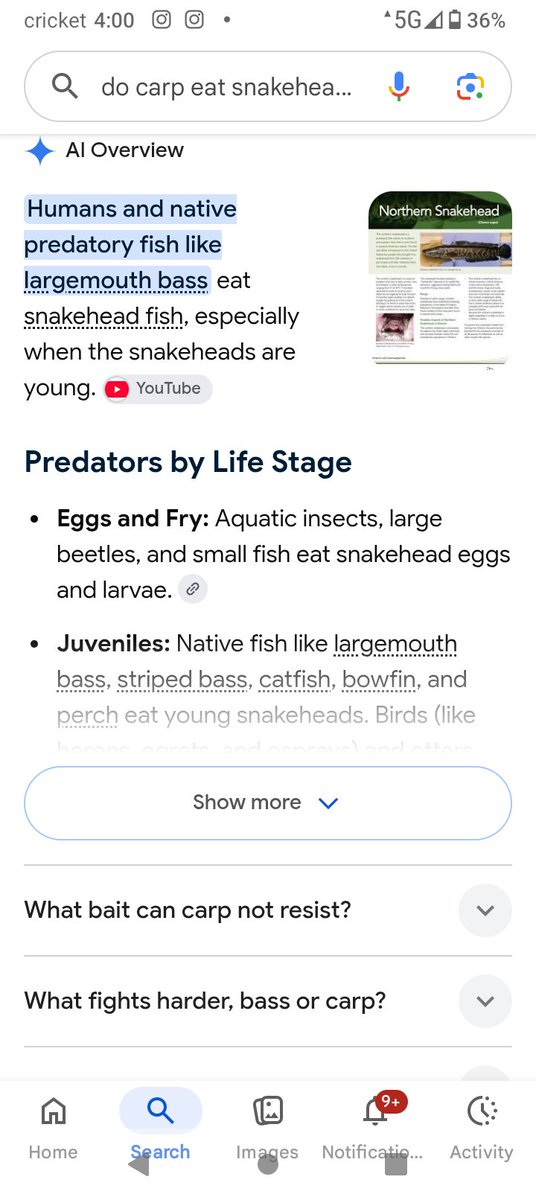Tap the search query text field

point(226,88)
